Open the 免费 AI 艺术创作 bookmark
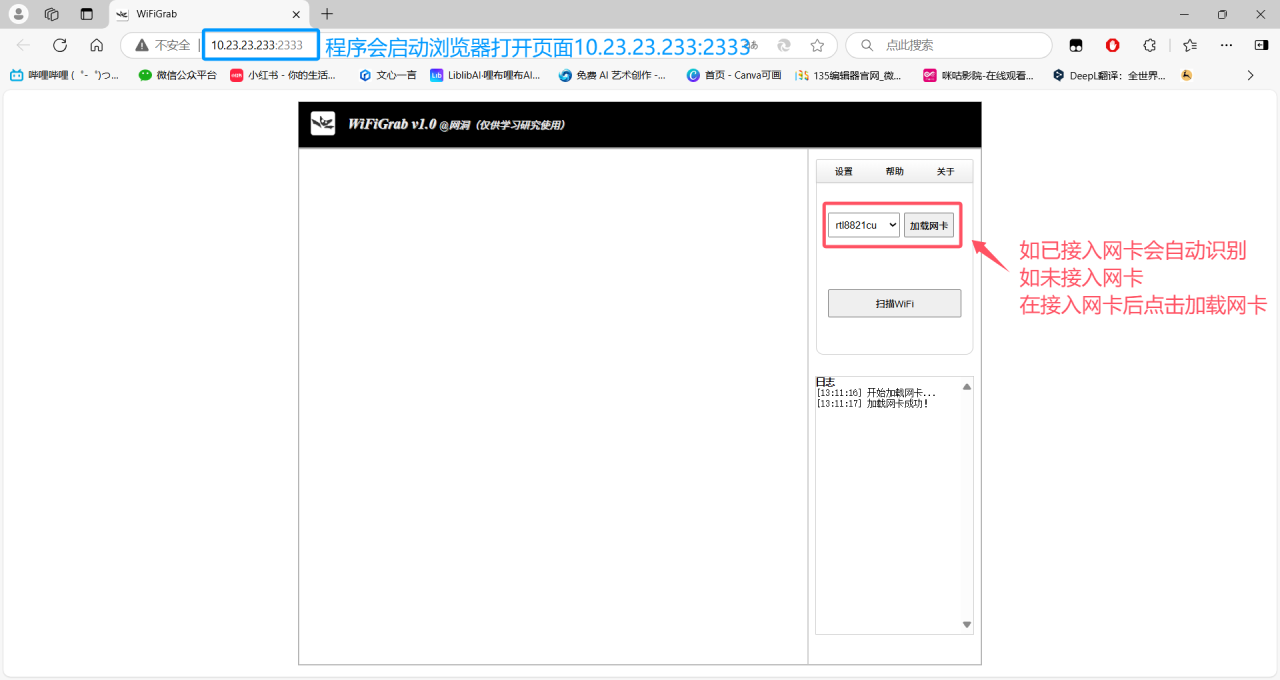The height and width of the screenshot is (680, 1280). (x=612, y=75)
